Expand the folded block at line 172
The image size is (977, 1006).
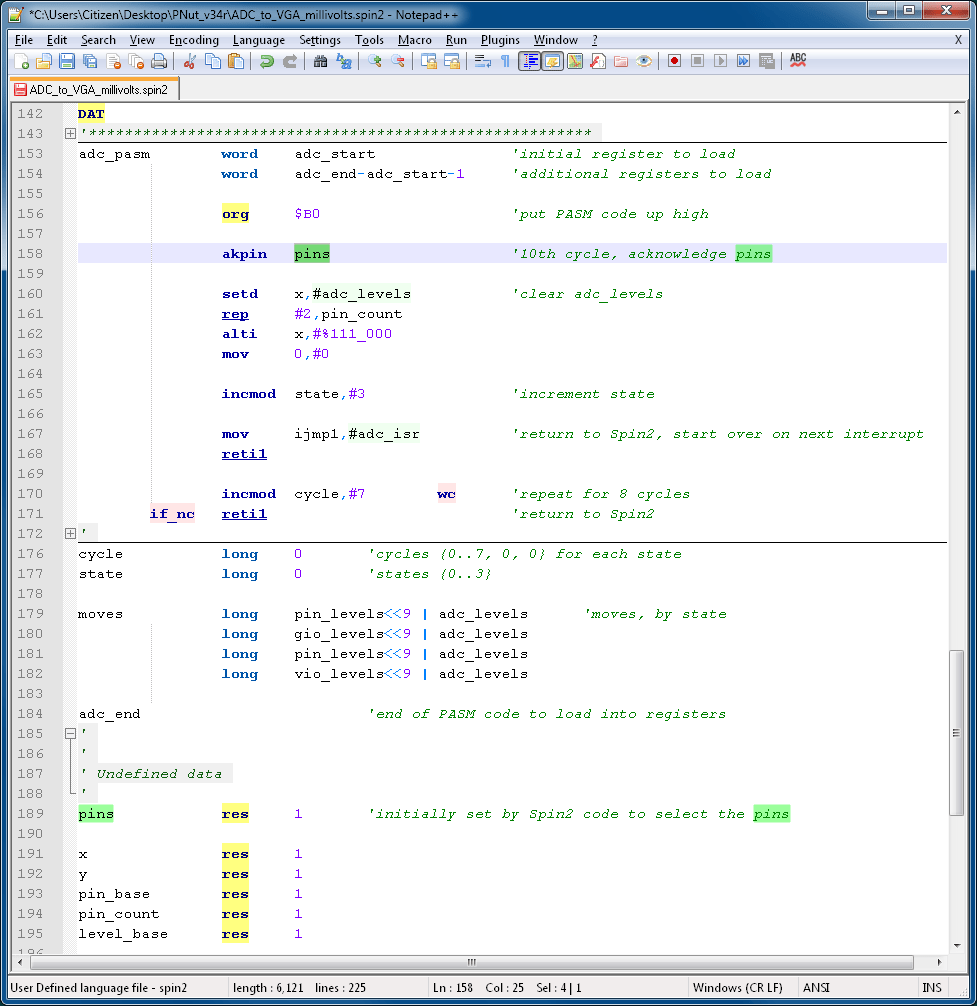[x=70, y=534]
